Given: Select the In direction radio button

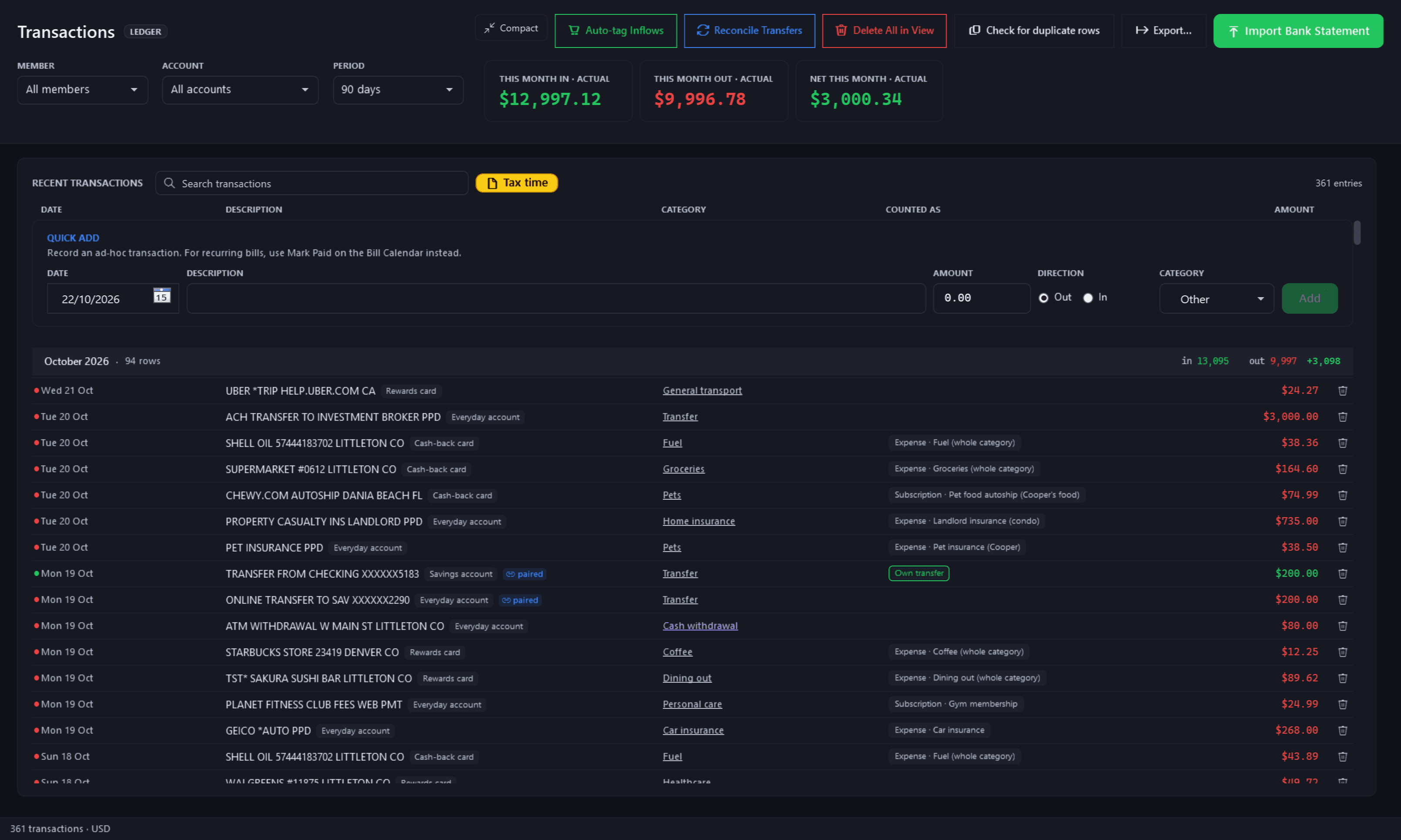Looking at the screenshot, I should tap(1087, 298).
